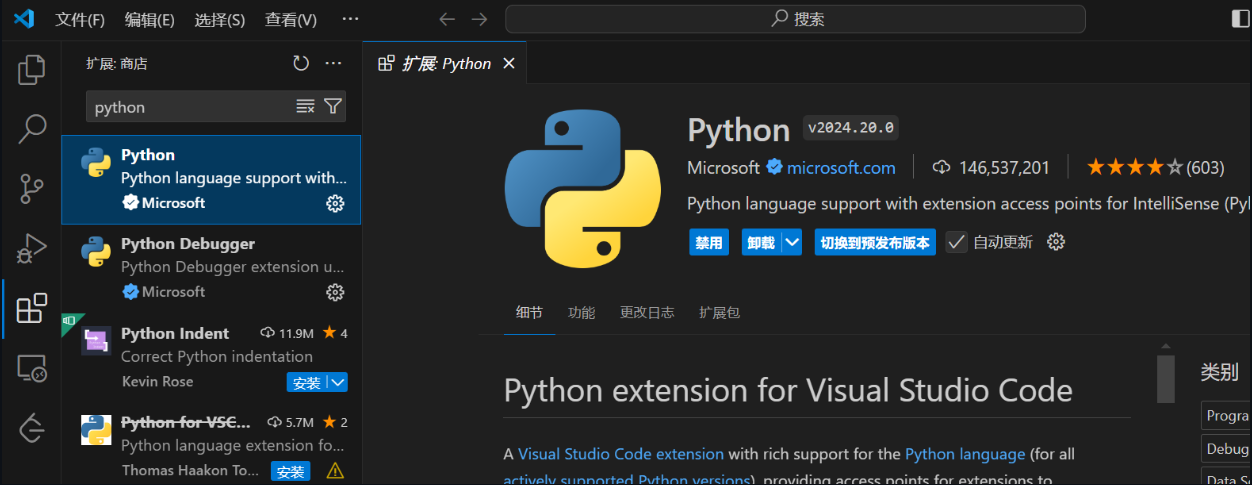Click Kevin Rose publisher name

[x=157, y=381]
